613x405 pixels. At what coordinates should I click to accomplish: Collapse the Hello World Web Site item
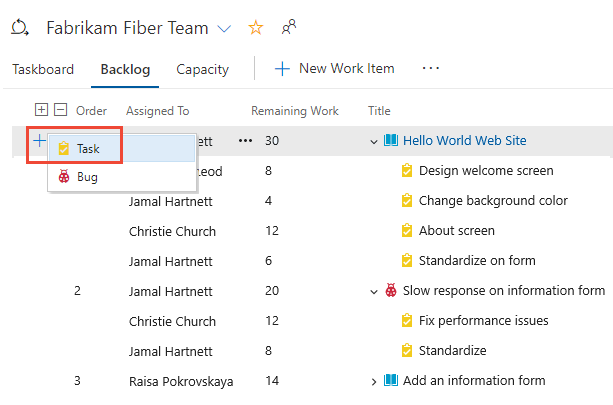point(374,142)
